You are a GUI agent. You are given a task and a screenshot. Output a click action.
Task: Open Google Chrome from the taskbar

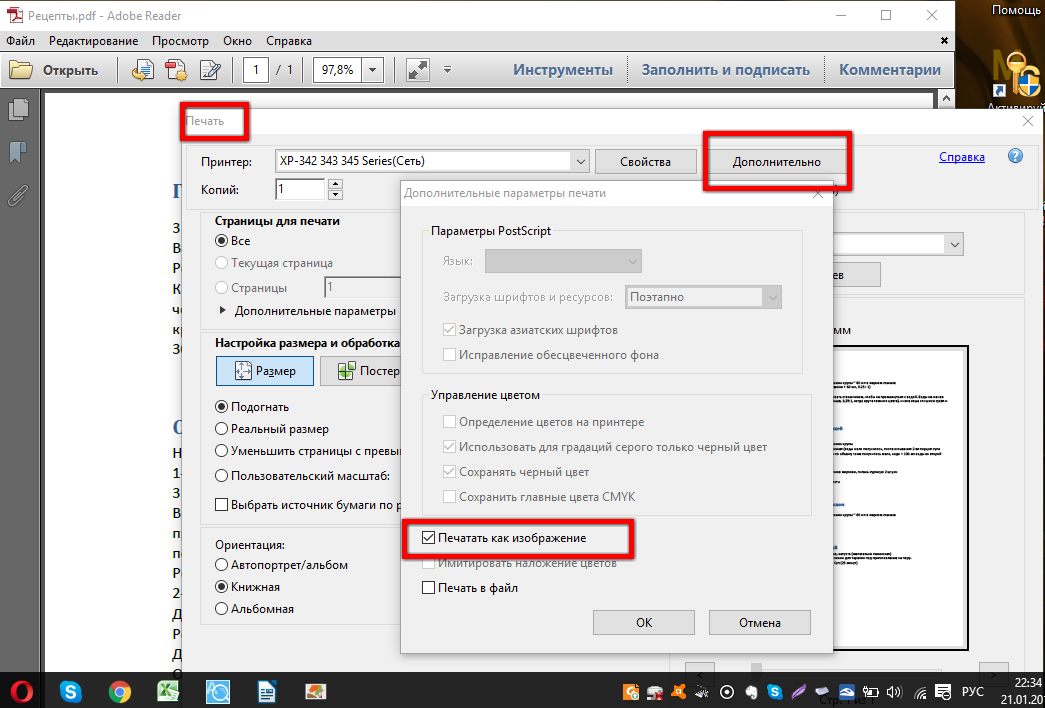(119, 691)
